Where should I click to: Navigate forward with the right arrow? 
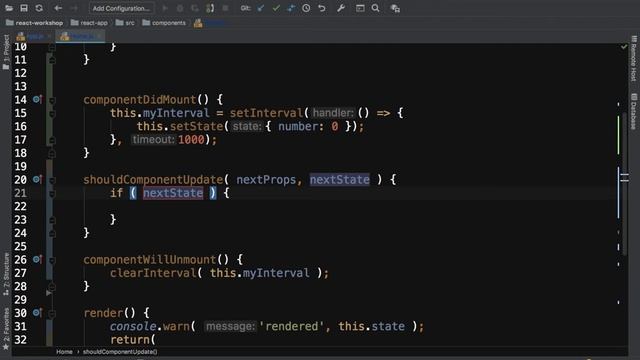(x=74, y=8)
